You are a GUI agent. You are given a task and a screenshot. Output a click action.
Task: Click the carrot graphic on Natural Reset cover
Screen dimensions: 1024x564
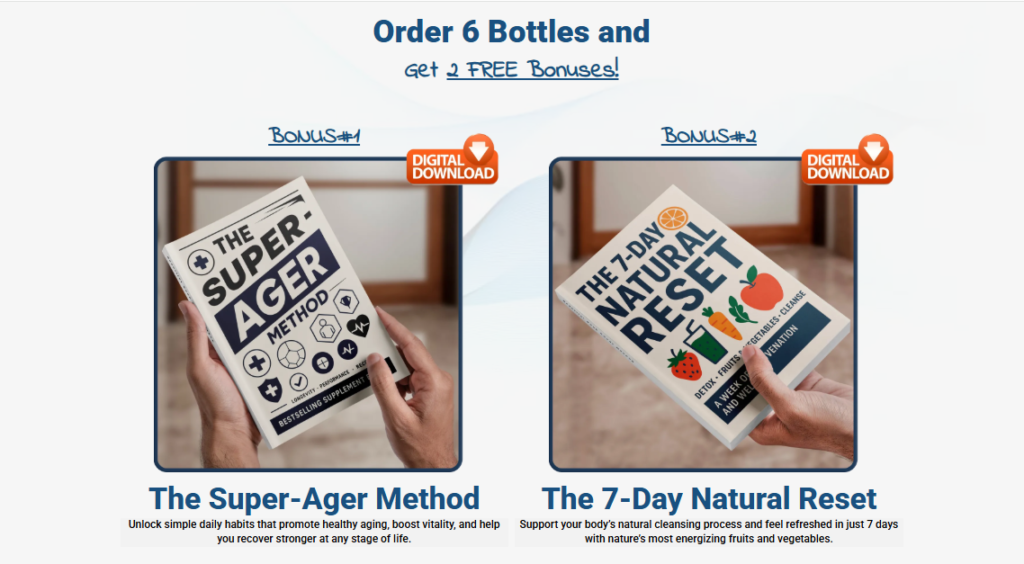pos(721,323)
